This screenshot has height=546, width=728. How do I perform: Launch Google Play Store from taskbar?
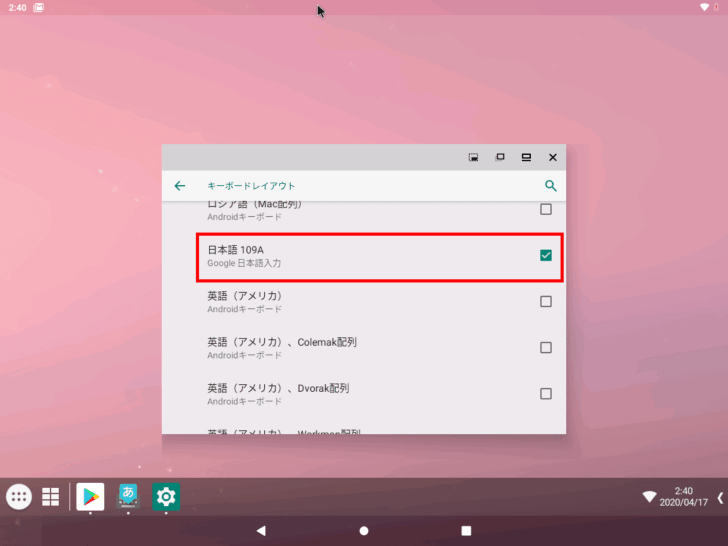tap(90, 497)
